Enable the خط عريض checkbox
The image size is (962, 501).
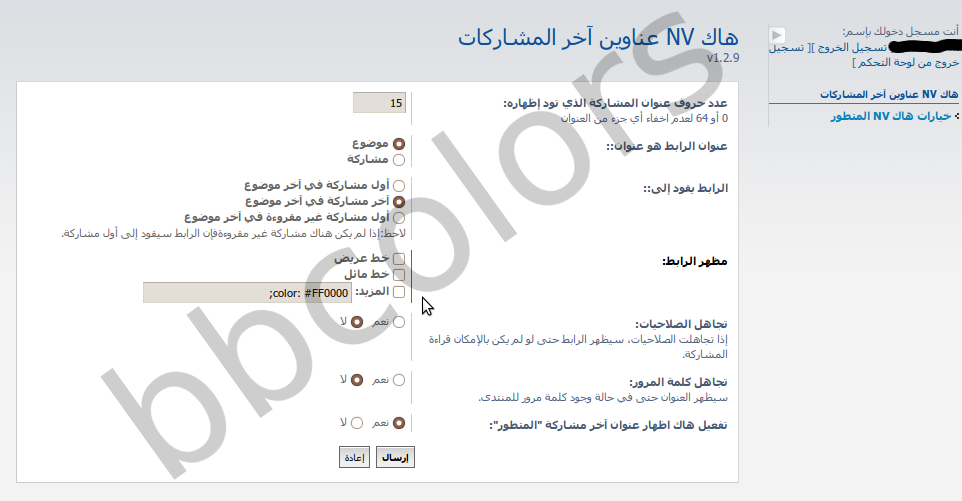pyautogui.click(x=399, y=259)
